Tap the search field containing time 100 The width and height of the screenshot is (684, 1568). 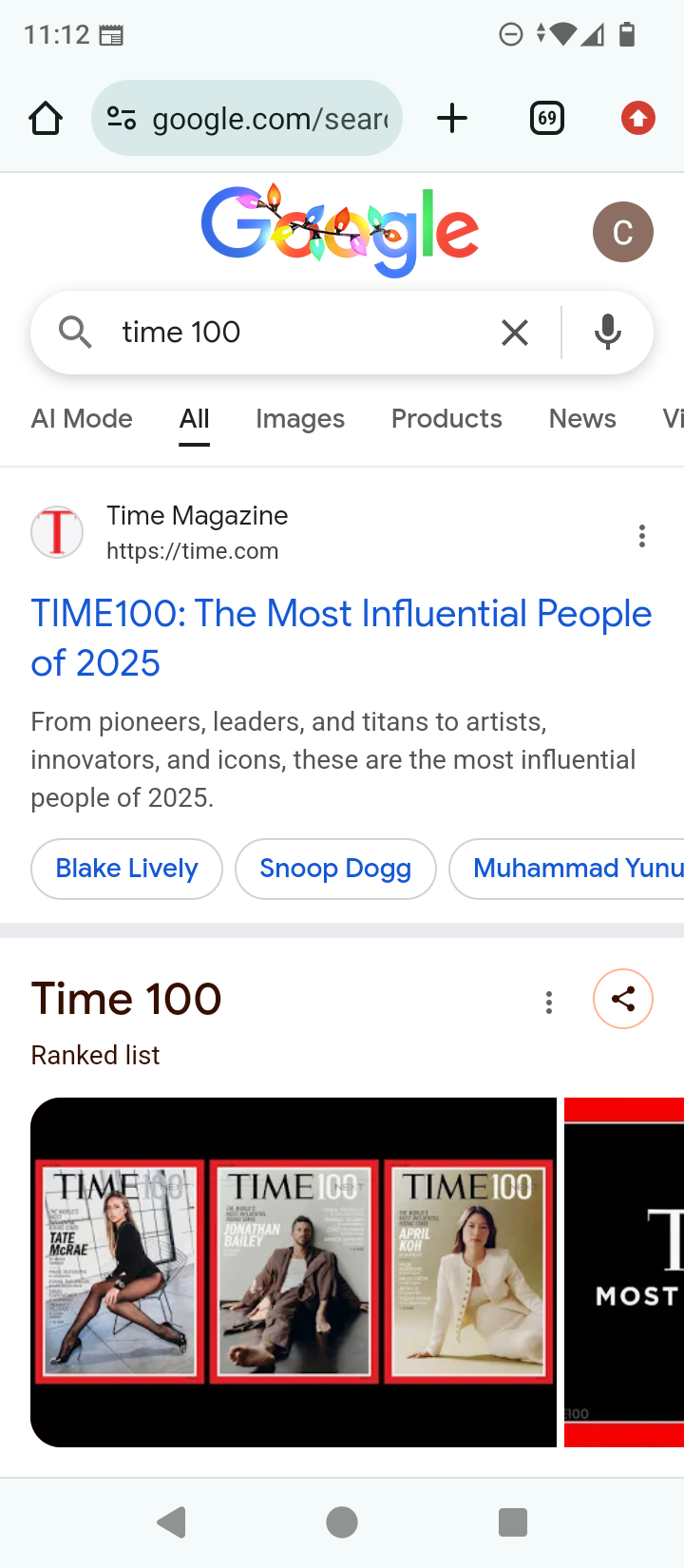point(304,333)
